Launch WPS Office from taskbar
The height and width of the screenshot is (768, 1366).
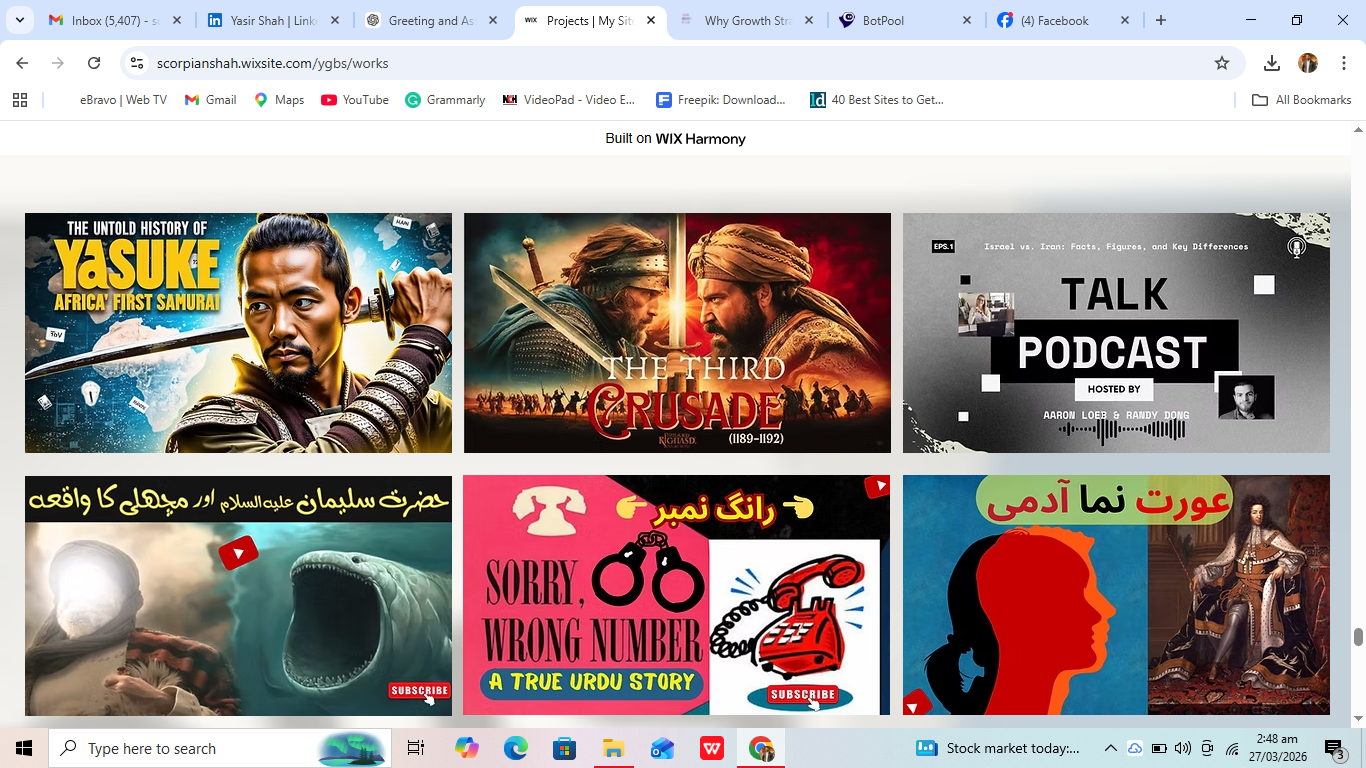[712, 748]
